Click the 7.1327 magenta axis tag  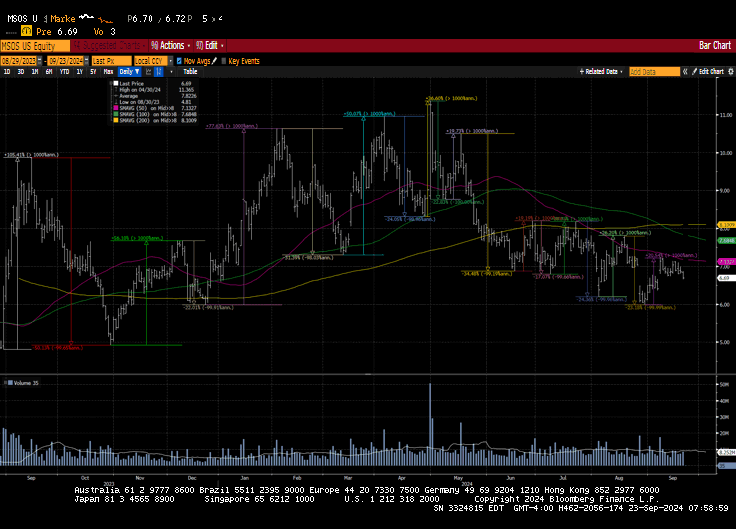click(x=727, y=261)
